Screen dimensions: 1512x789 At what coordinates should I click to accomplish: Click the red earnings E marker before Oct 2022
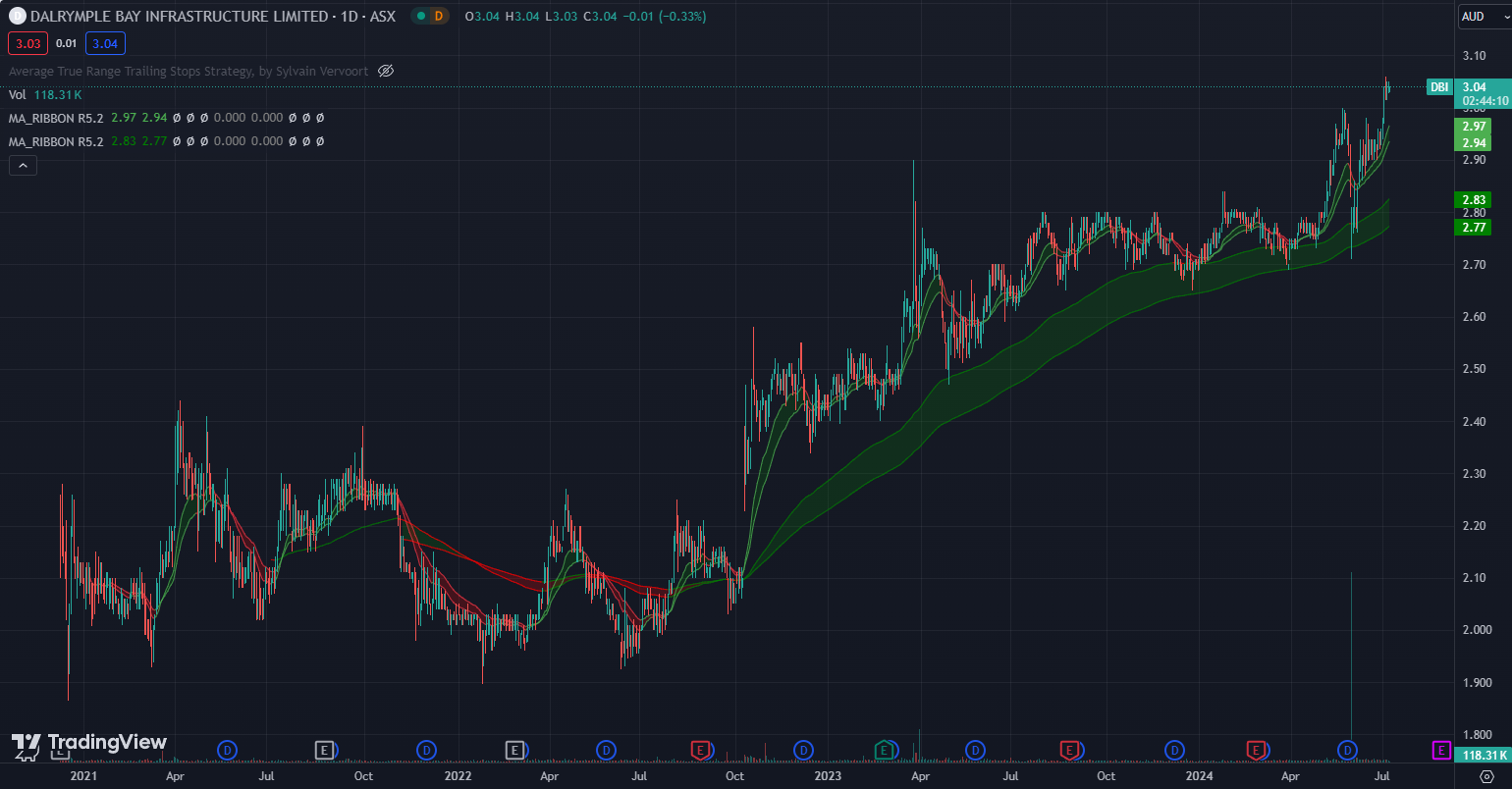700,750
